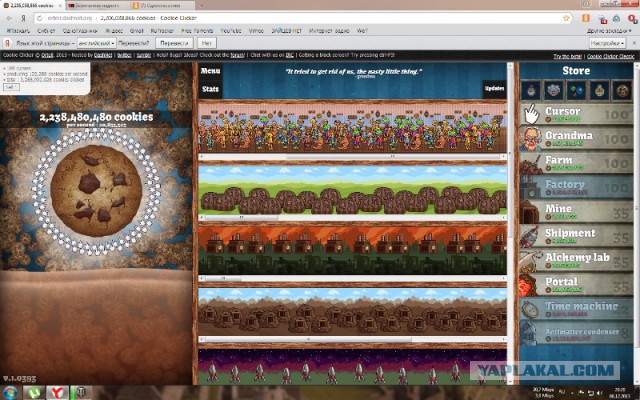The image size is (640, 400).
Task: Decline translation with Нет button
Action: pos(207,43)
